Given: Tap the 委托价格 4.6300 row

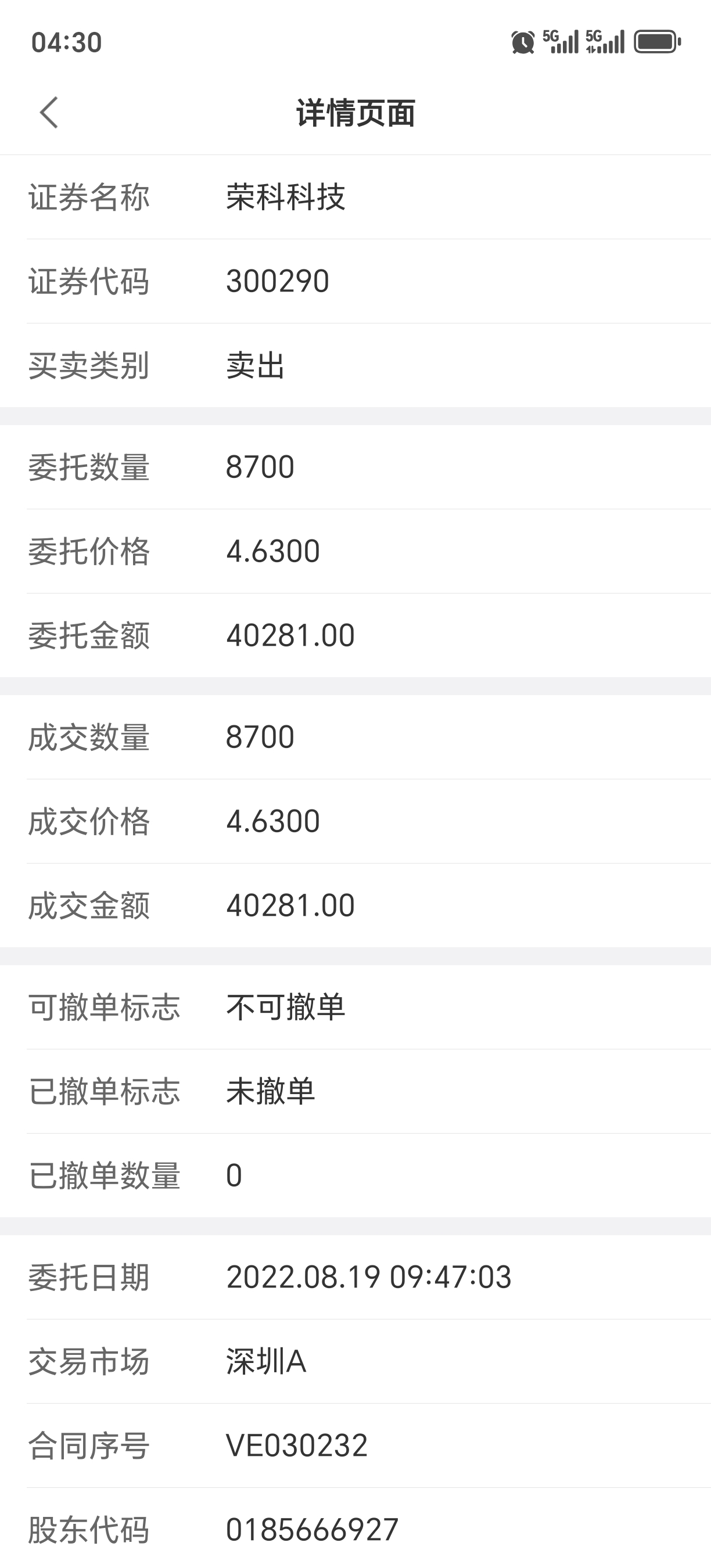Looking at the screenshot, I should coord(355,552).
